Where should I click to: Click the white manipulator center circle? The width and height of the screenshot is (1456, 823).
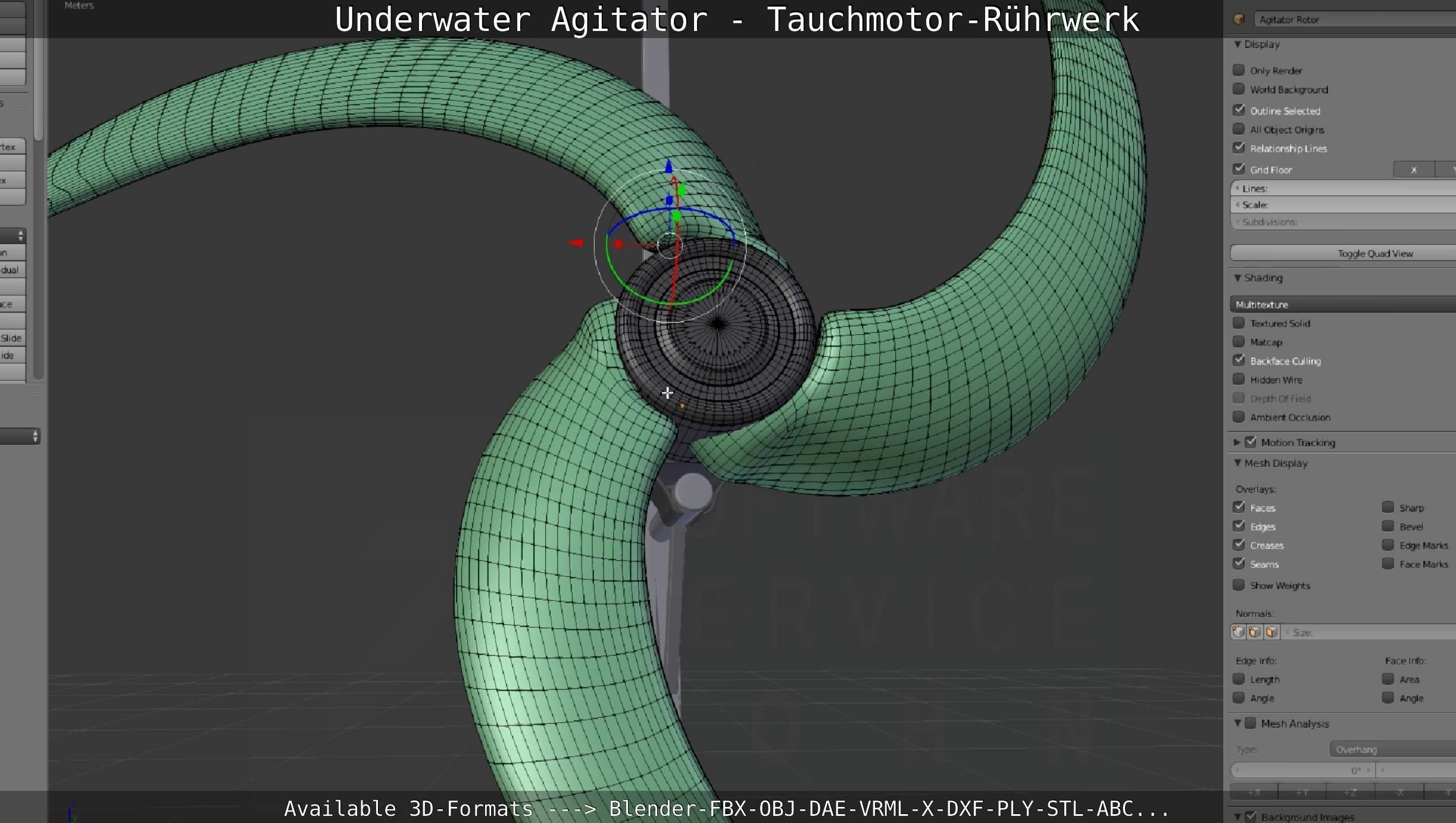coord(669,245)
